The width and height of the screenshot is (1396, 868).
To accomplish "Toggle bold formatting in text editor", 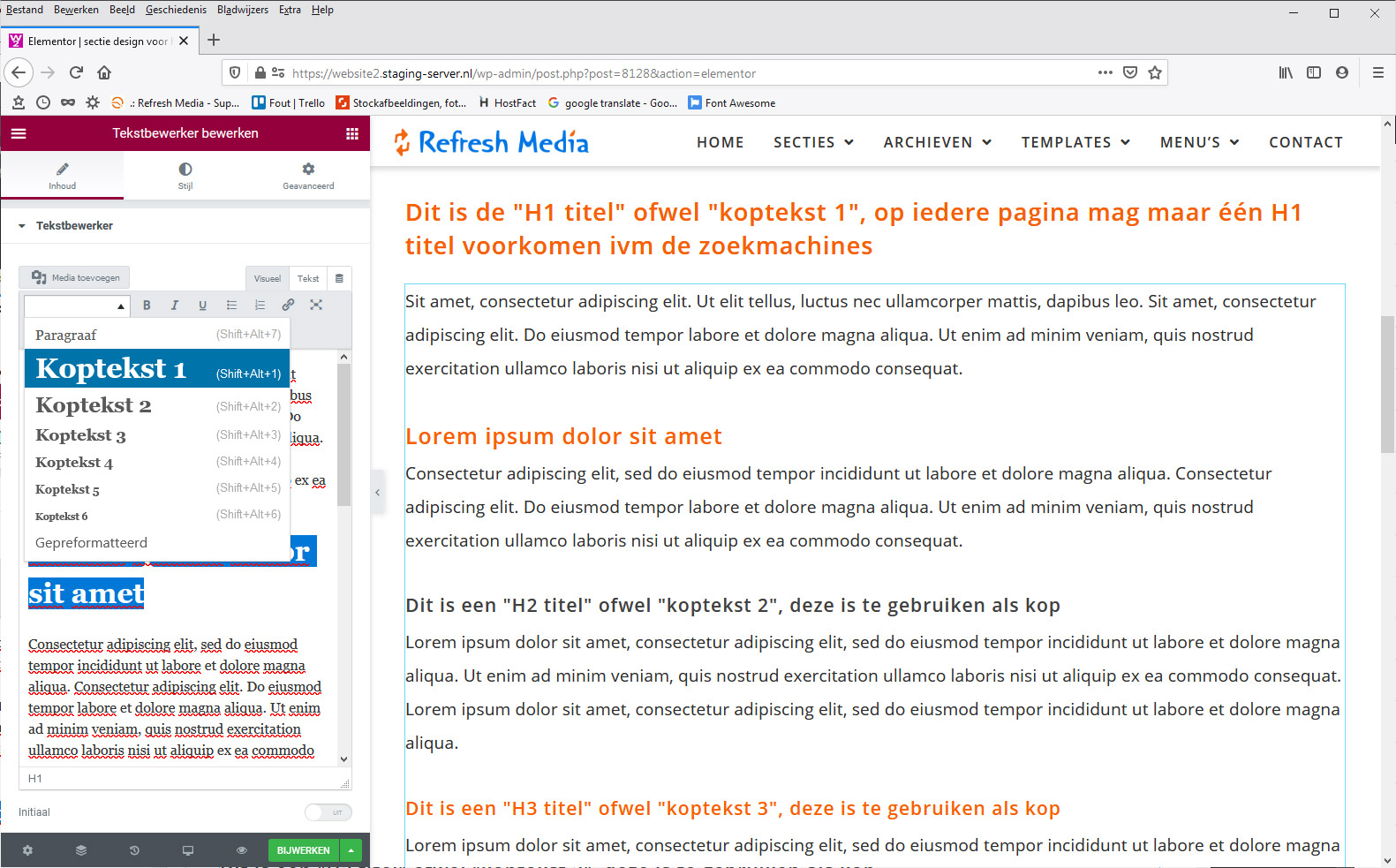I will point(147,306).
